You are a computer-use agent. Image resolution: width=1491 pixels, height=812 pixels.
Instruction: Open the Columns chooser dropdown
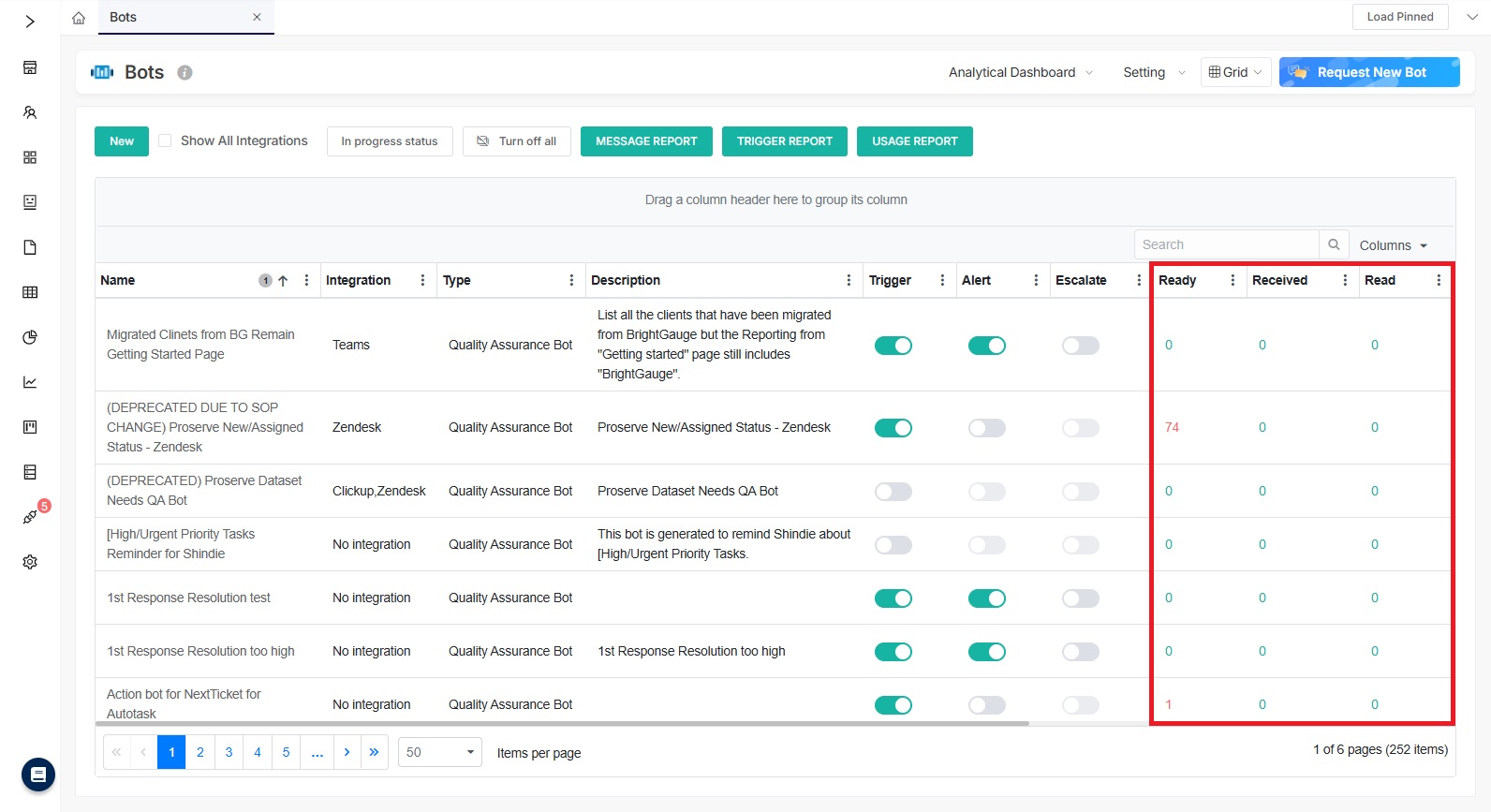click(1394, 245)
